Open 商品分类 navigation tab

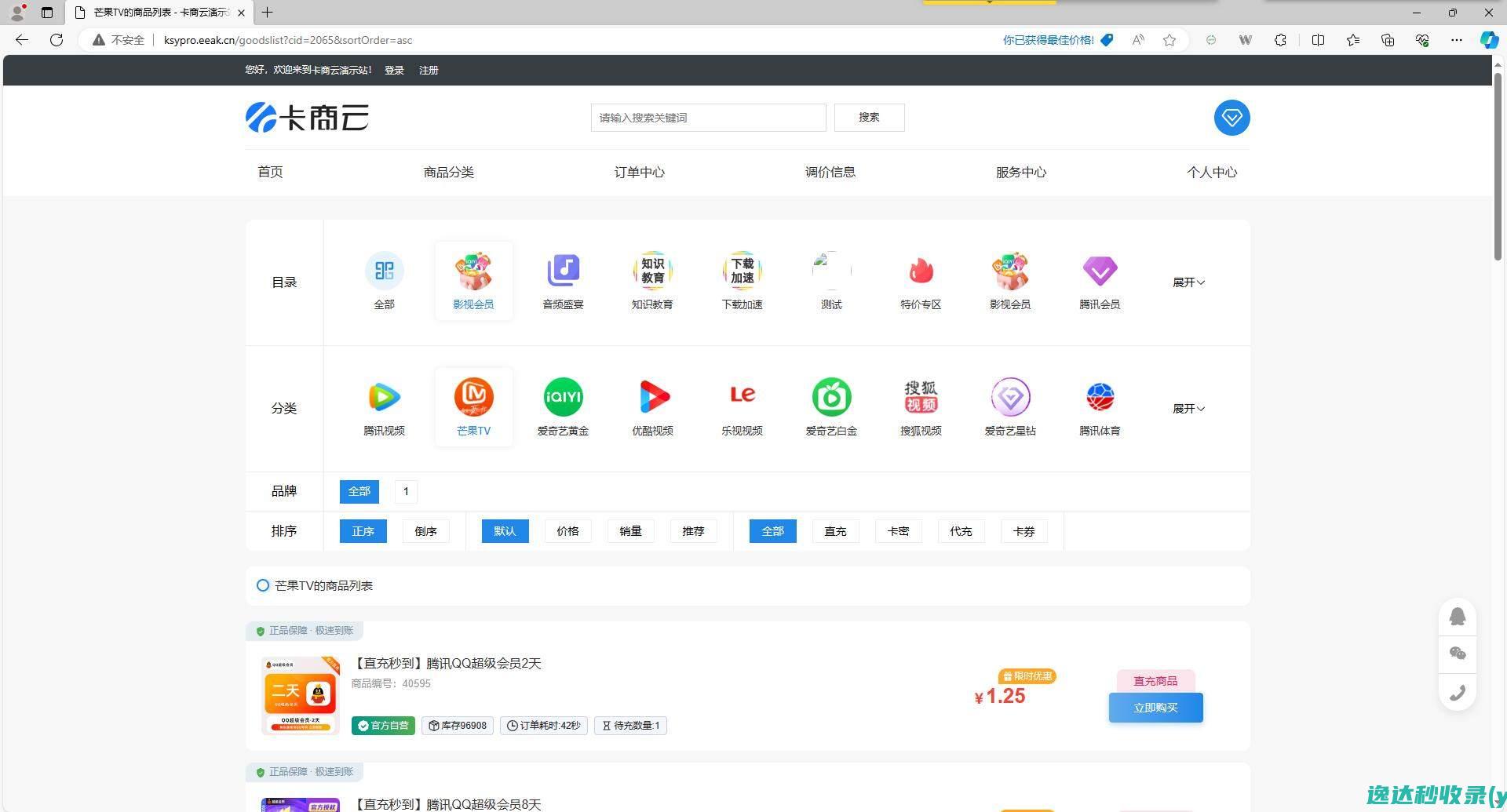coord(448,172)
